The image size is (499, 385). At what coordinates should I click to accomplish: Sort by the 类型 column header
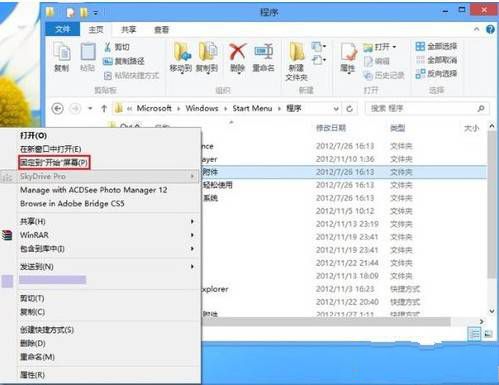[397, 128]
